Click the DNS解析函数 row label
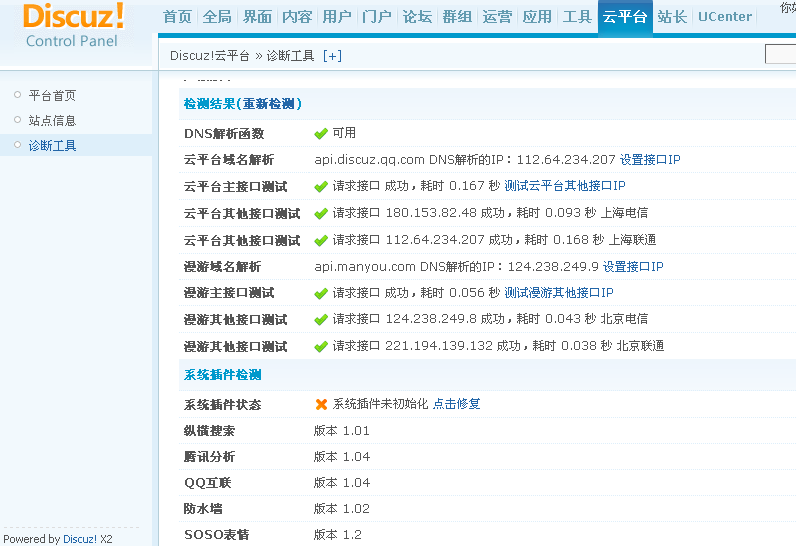Image resolution: width=796 pixels, height=546 pixels. coord(224,134)
